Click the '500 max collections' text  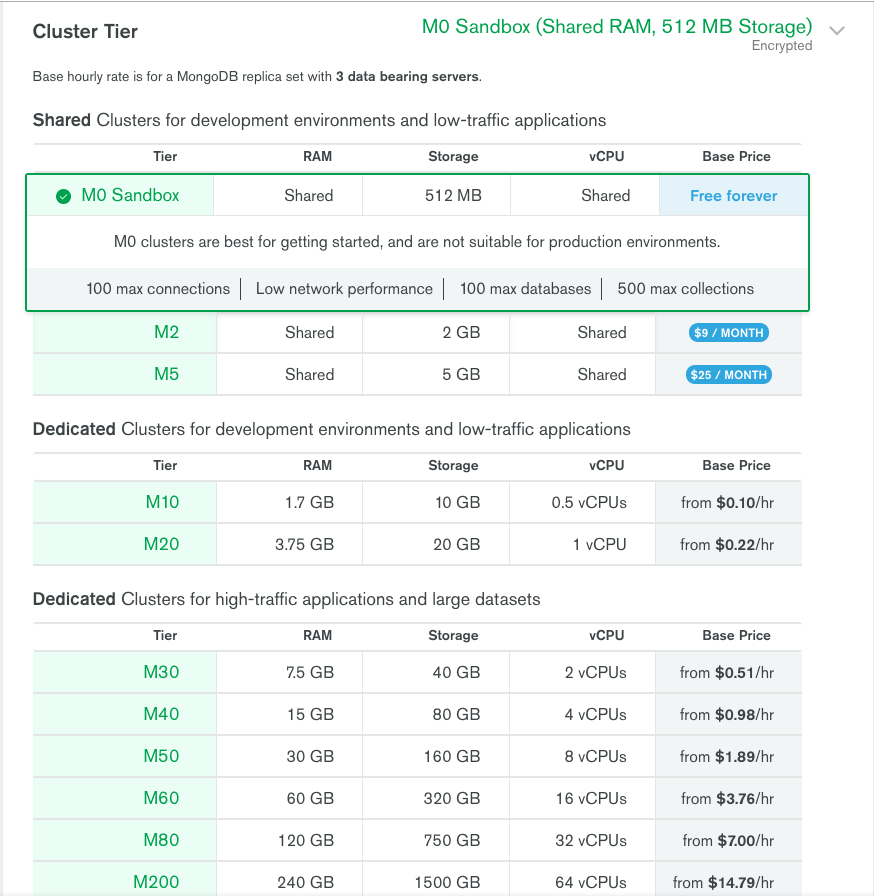point(685,289)
